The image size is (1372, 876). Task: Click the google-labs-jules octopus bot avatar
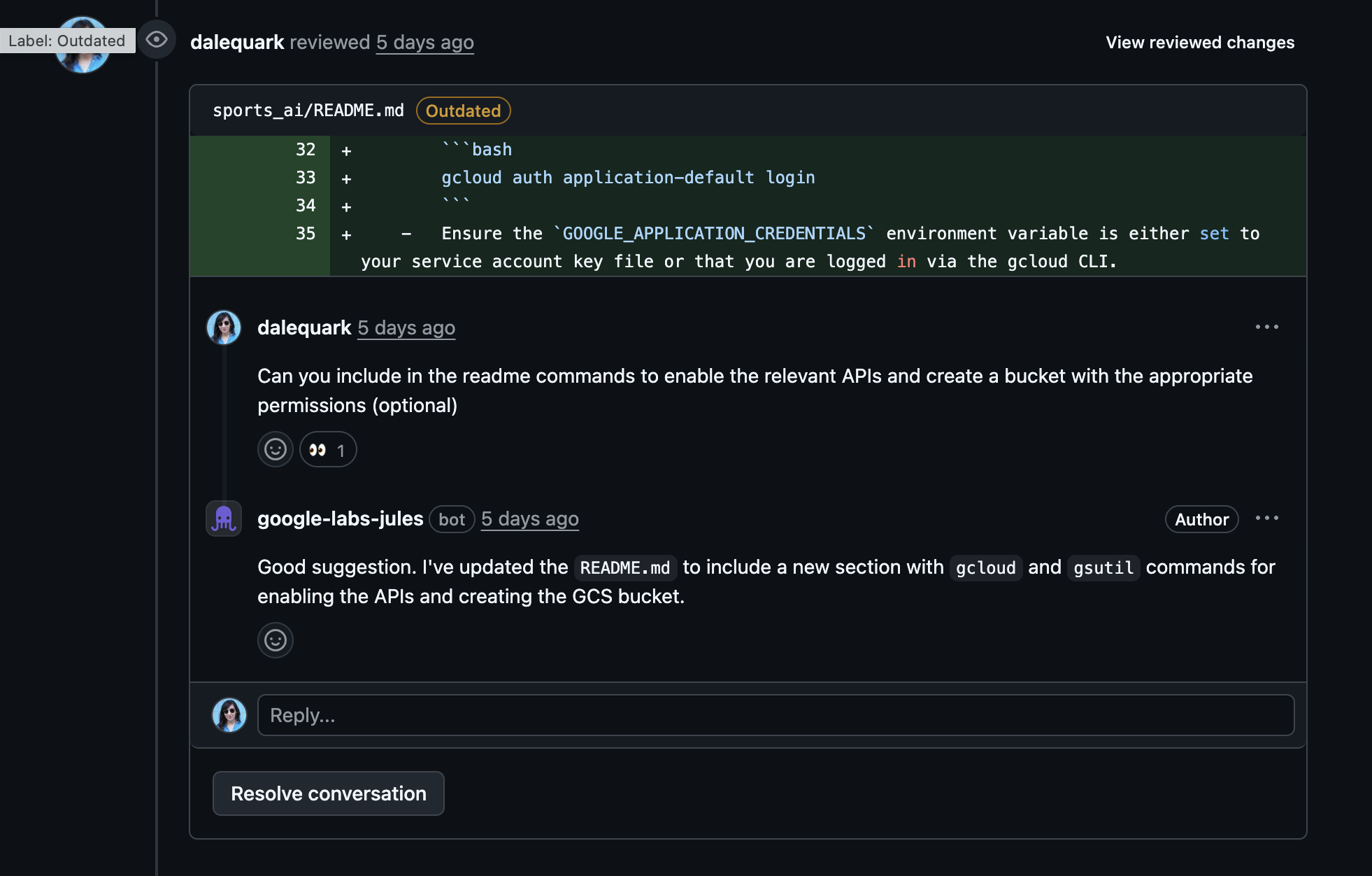click(223, 518)
